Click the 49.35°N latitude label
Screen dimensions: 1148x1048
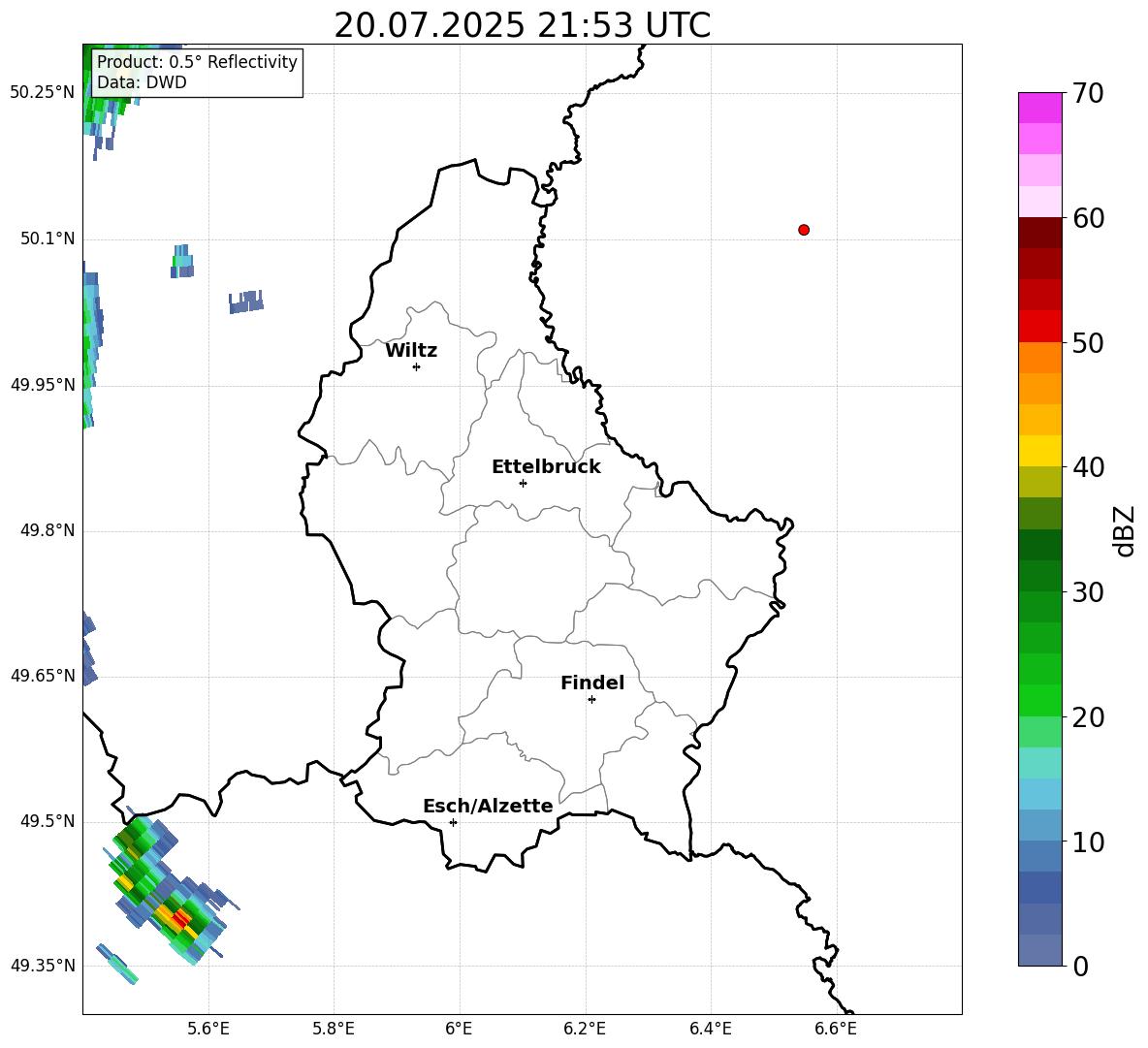coord(43,966)
